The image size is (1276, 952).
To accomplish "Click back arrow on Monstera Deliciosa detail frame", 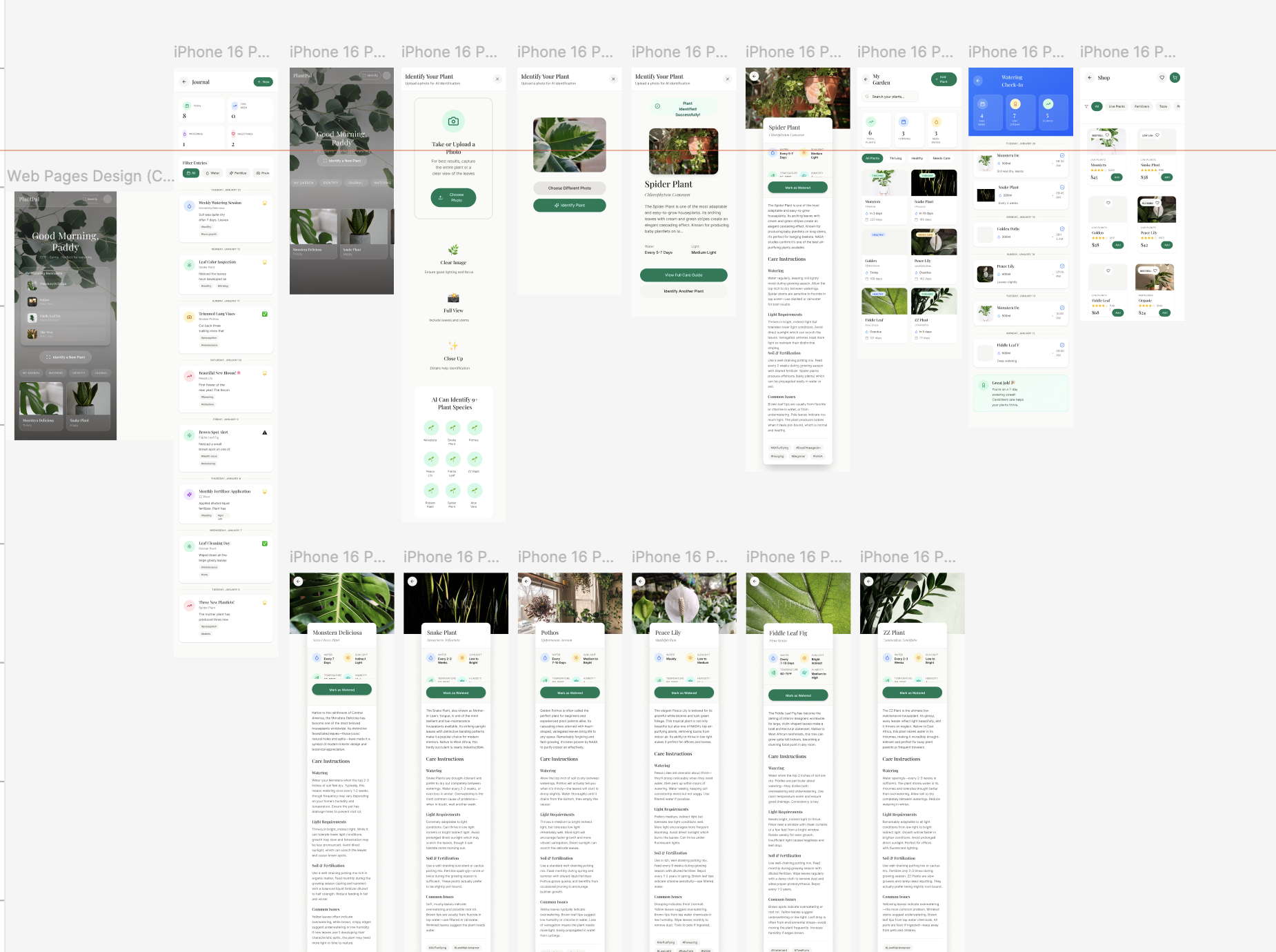I will pyautogui.click(x=298, y=582).
